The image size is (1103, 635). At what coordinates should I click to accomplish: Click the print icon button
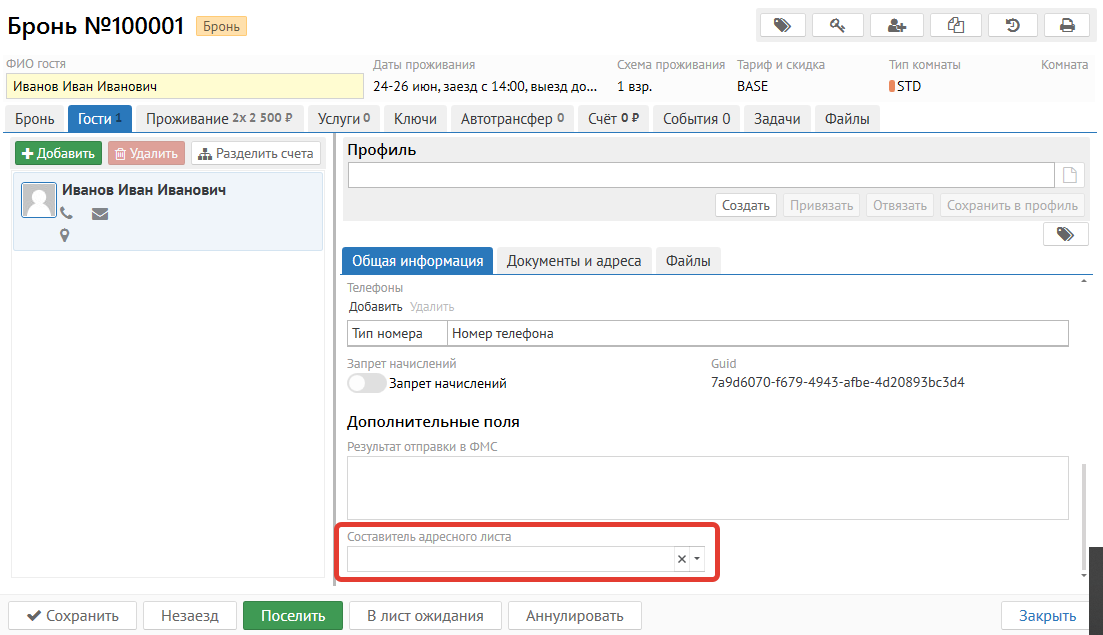pyautogui.click(x=1067, y=26)
